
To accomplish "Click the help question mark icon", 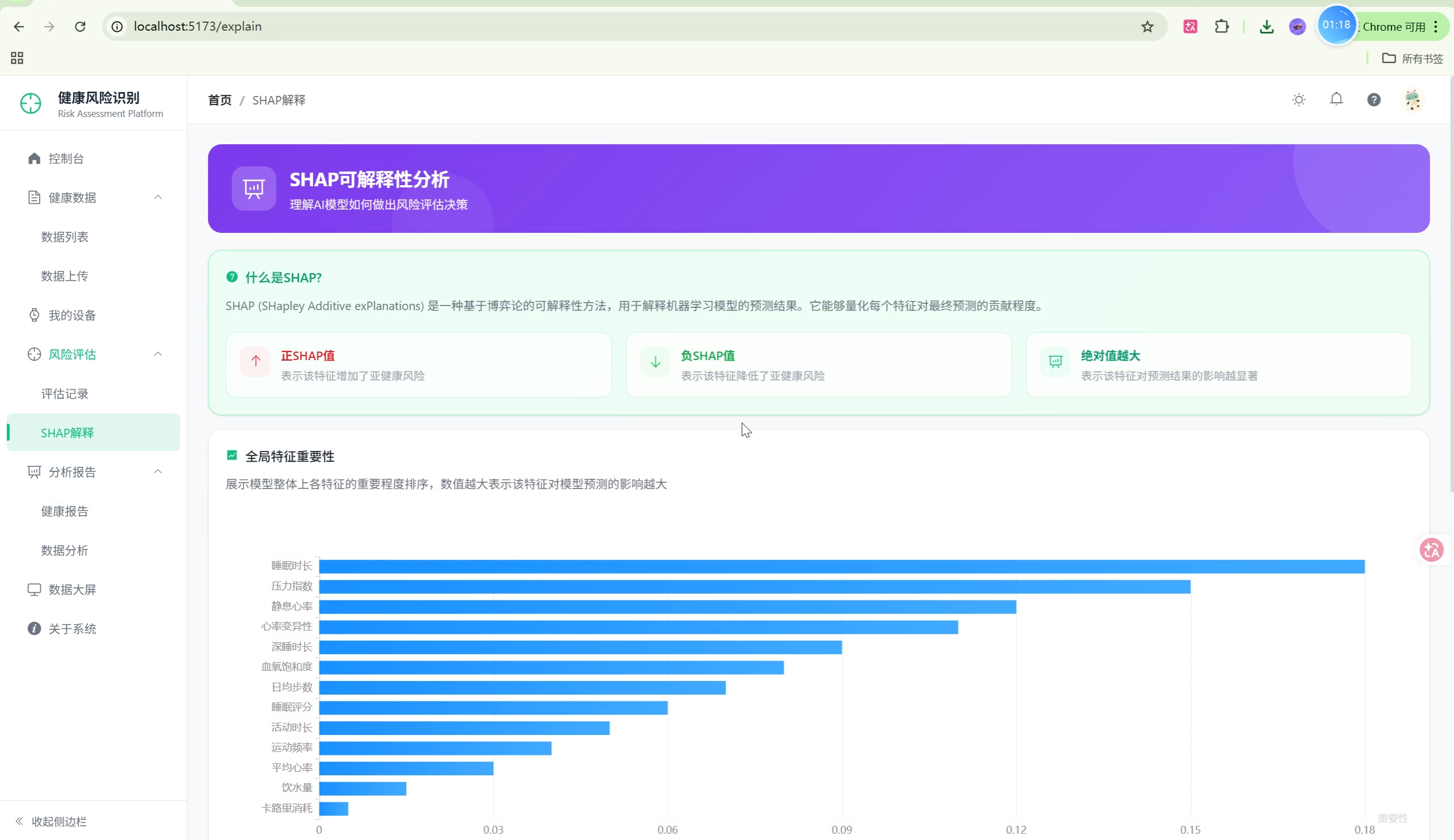I will tap(1373, 100).
